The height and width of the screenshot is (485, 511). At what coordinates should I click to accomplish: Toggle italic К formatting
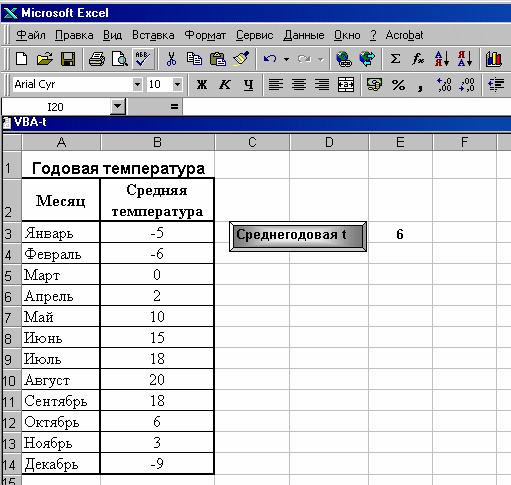tap(225, 85)
